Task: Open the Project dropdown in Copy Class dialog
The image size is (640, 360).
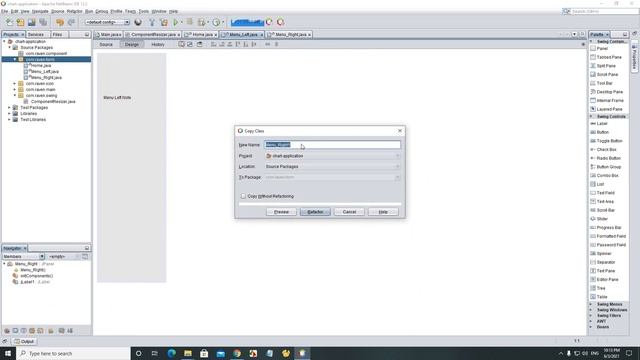Action: [x=332, y=156]
